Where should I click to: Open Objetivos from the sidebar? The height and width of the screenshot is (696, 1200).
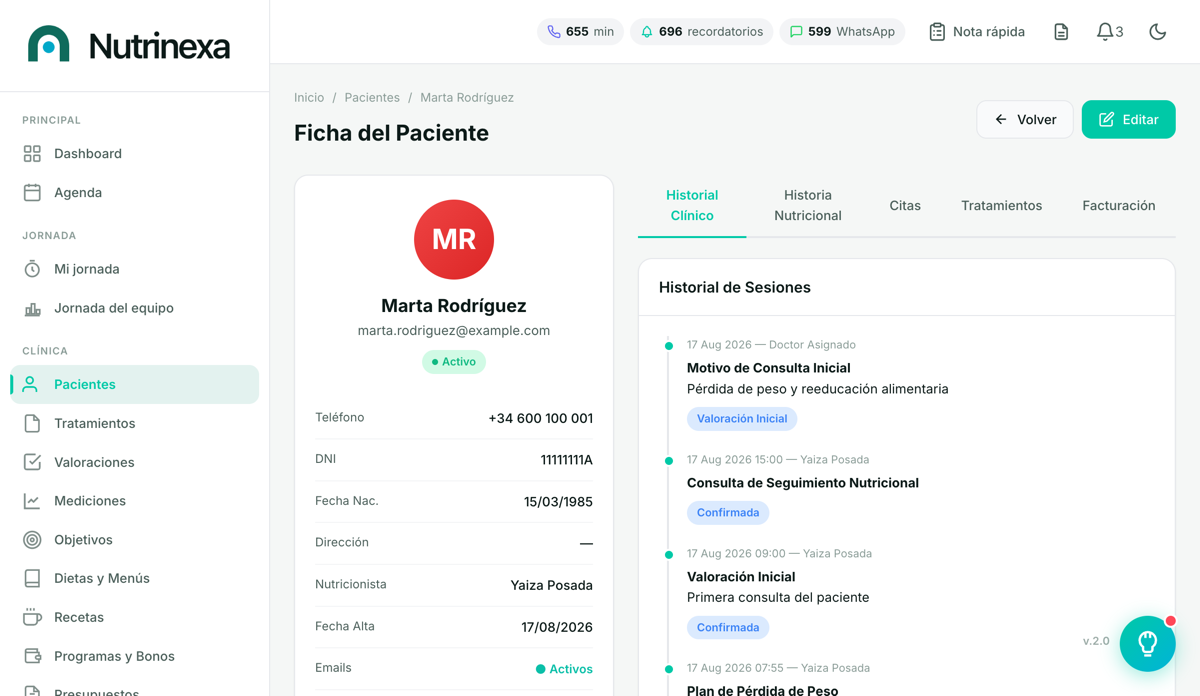(135, 540)
